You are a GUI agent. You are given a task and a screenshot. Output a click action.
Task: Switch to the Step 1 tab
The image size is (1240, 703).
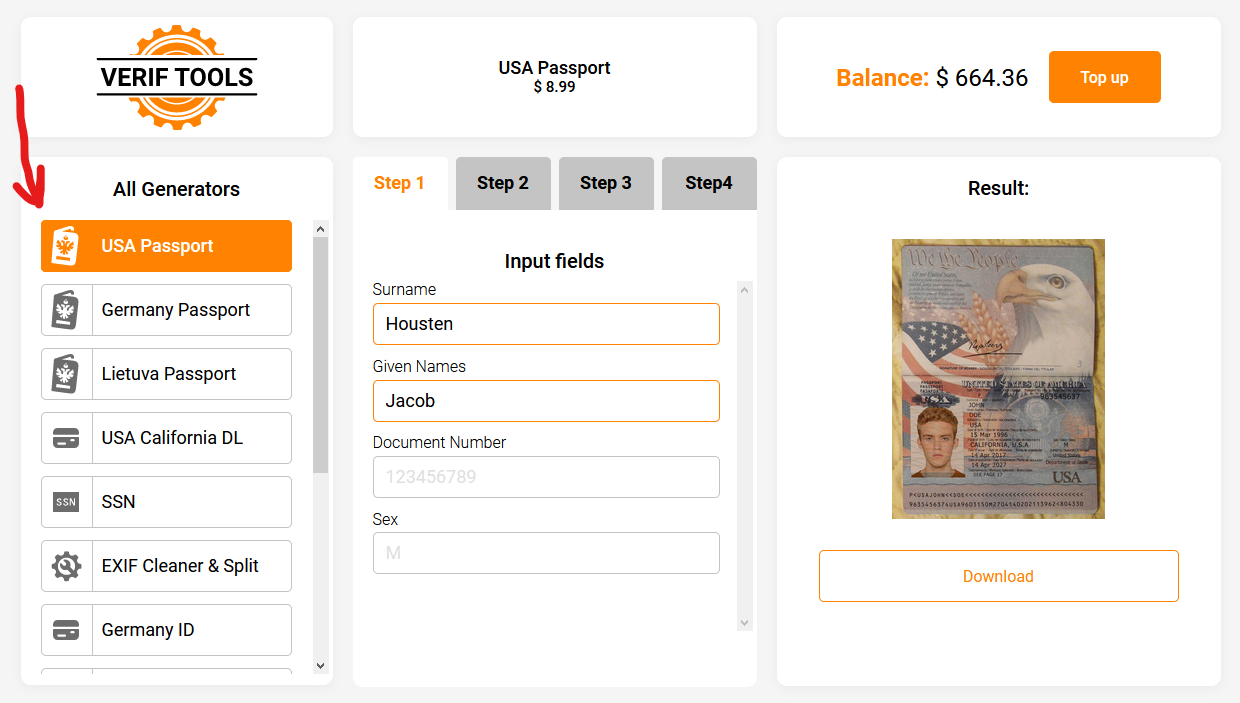(x=400, y=183)
